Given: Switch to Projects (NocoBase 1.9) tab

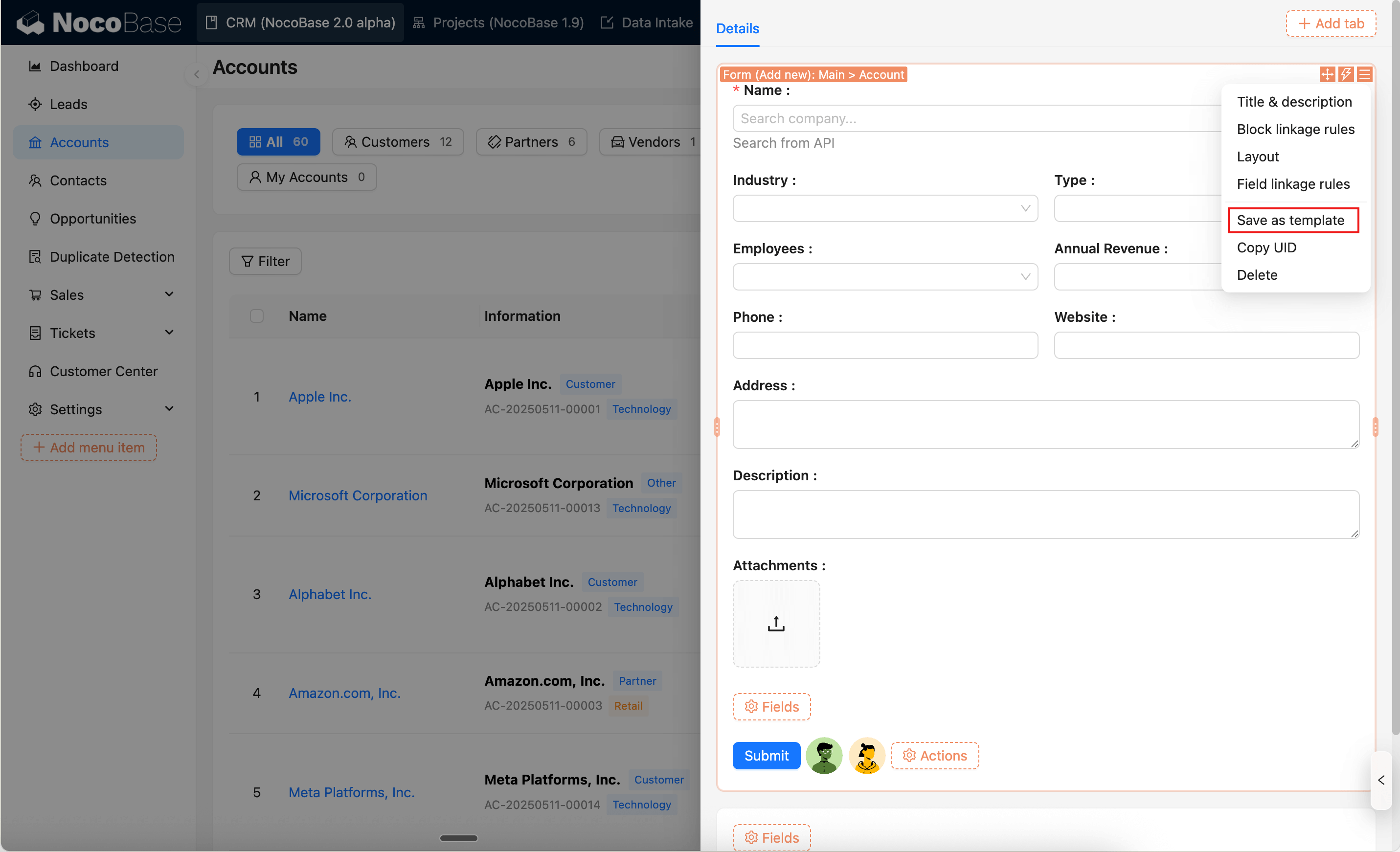Looking at the screenshot, I should tap(497, 22).
